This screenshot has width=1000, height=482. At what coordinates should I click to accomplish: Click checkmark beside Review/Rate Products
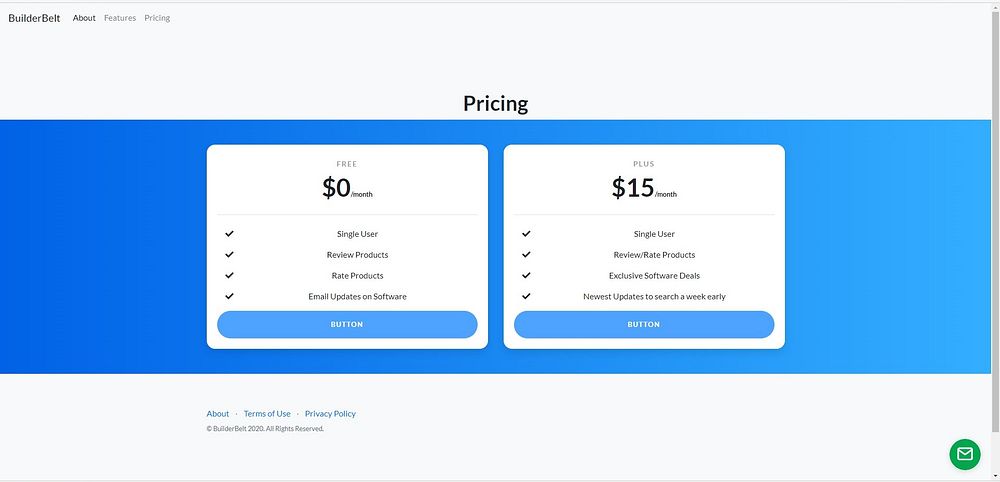click(x=526, y=254)
